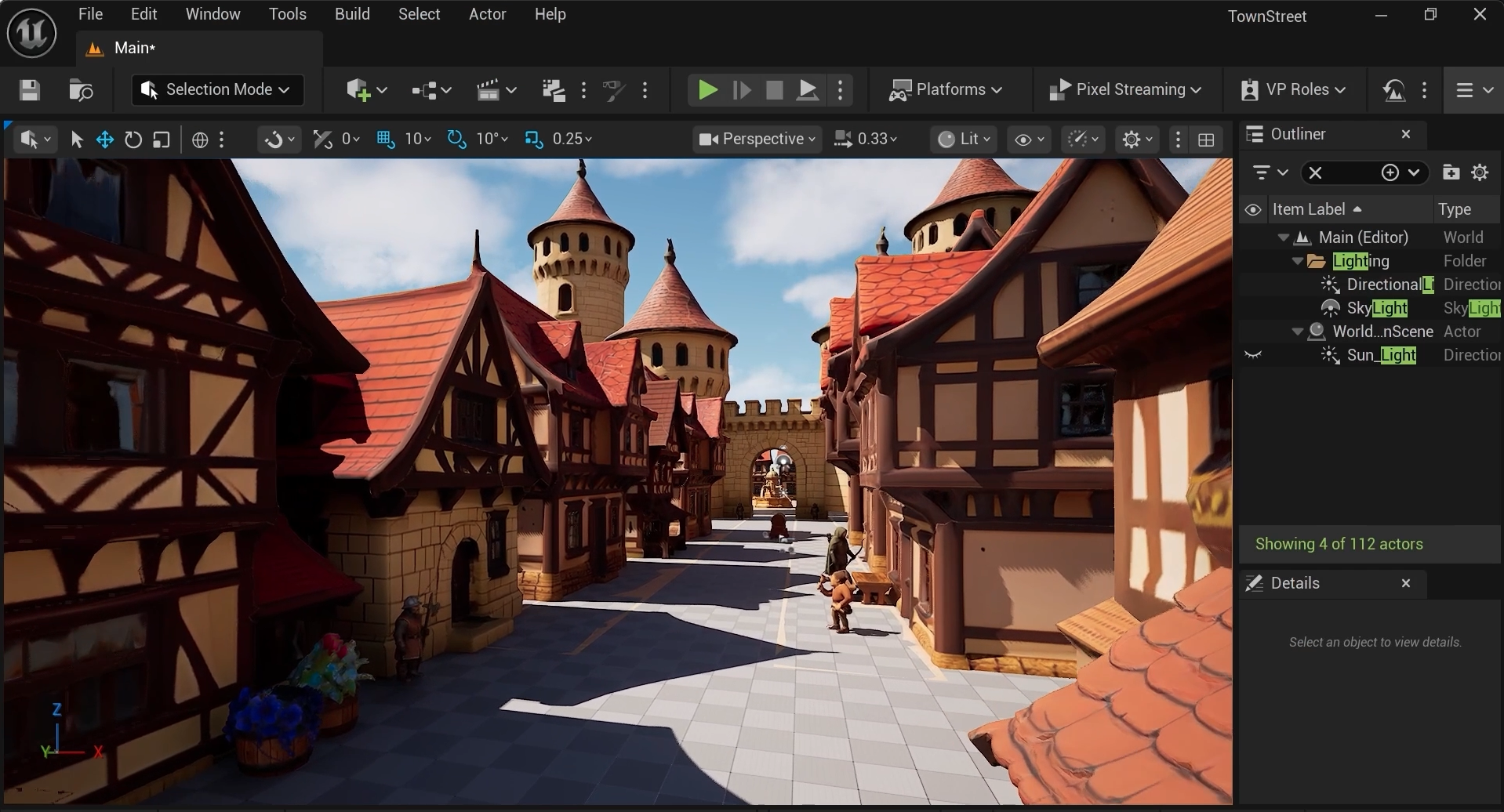Open the Actor menu

point(487,14)
